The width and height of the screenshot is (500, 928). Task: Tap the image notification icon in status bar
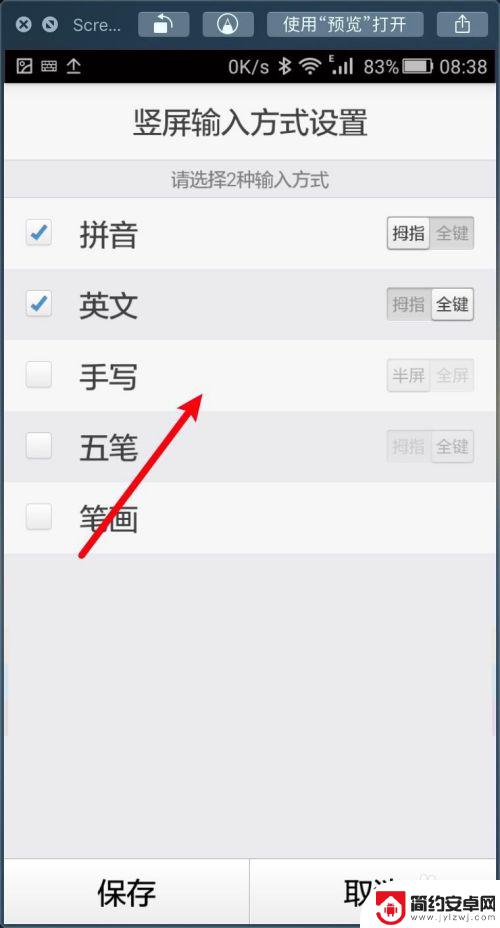tap(24, 66)
